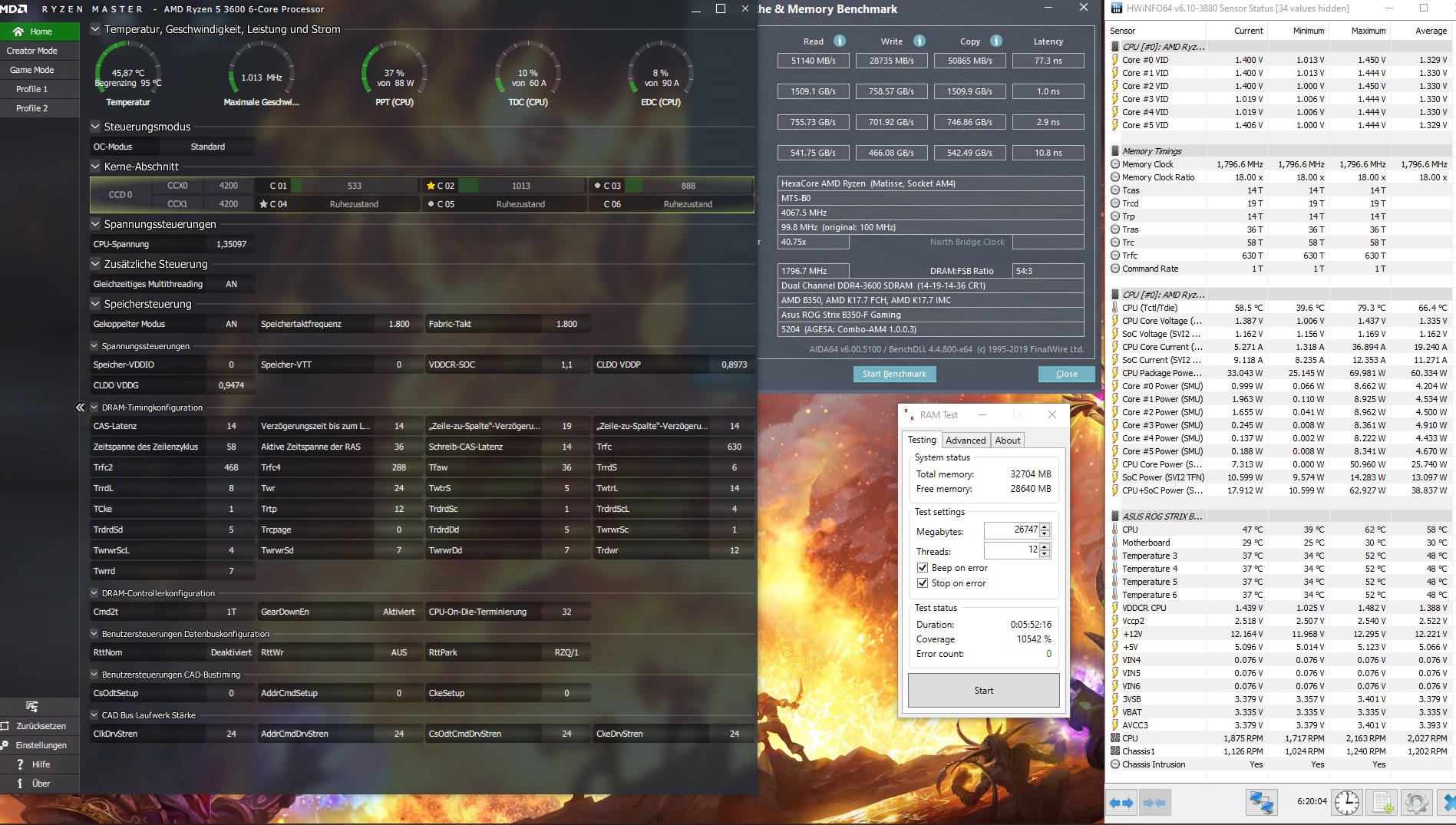Click the info icon next to Read
Image resolution: width=1456 pixels, height=825 pixels.
[840, 41]
